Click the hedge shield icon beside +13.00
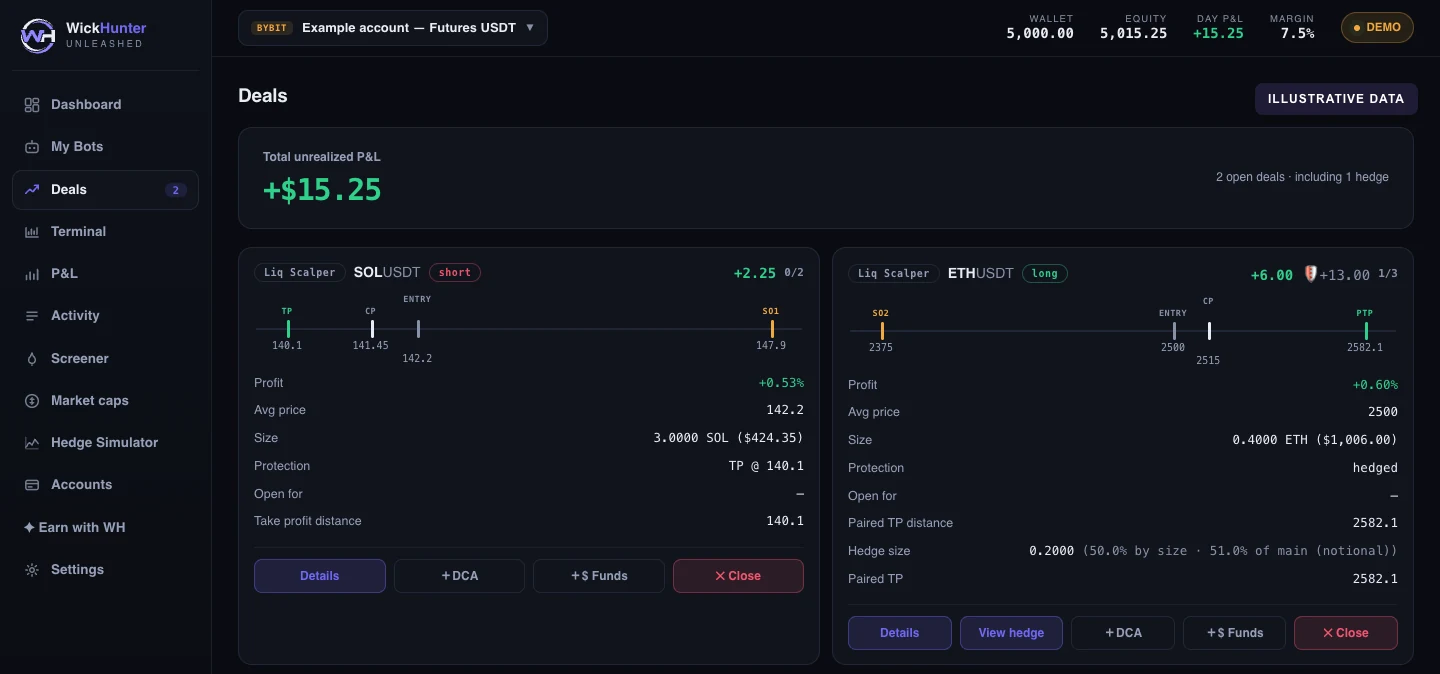The image size is (1440, 674). pyautogui.click(x=1311, y=274)
